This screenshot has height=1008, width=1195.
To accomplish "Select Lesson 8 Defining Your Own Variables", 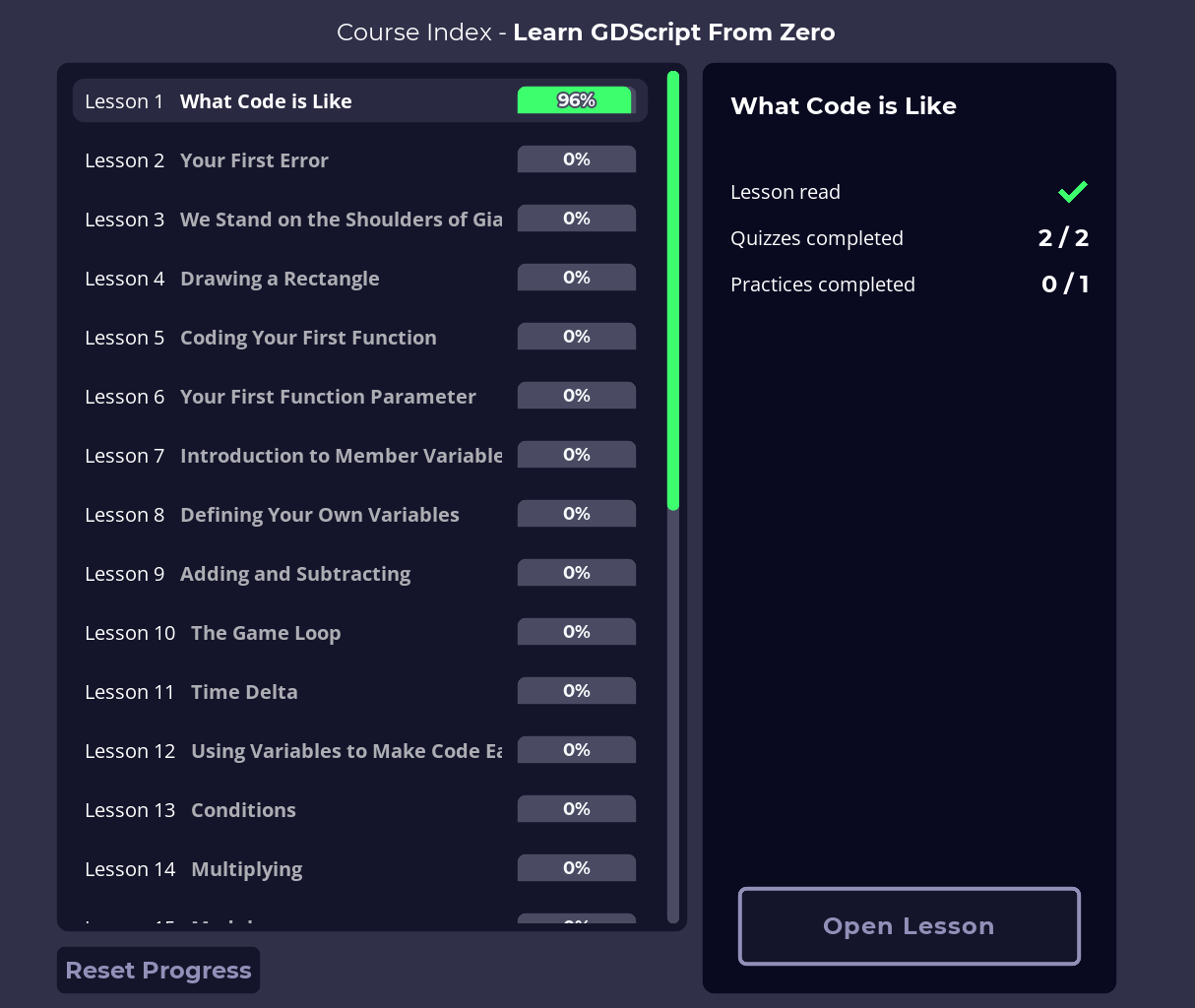I will [360, 514].
